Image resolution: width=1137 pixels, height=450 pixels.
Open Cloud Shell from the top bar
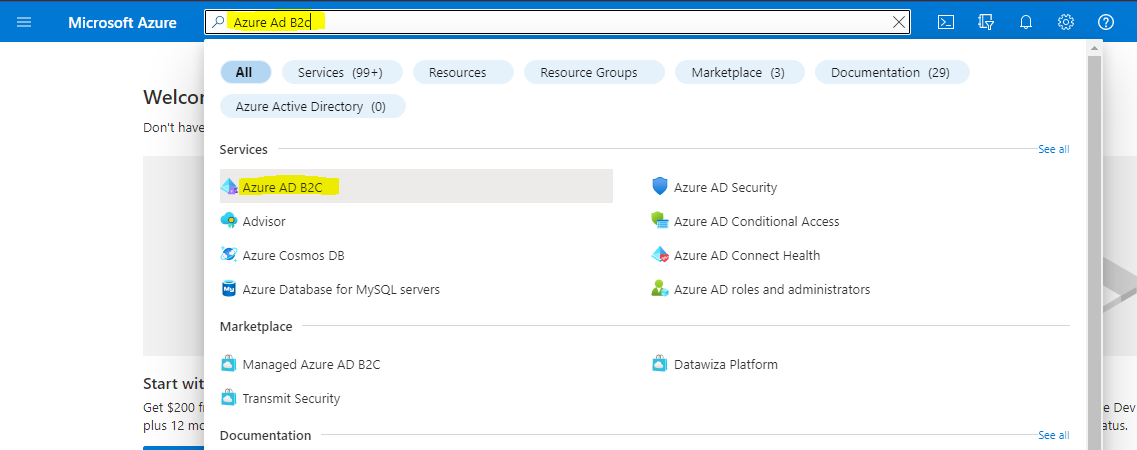946,22
